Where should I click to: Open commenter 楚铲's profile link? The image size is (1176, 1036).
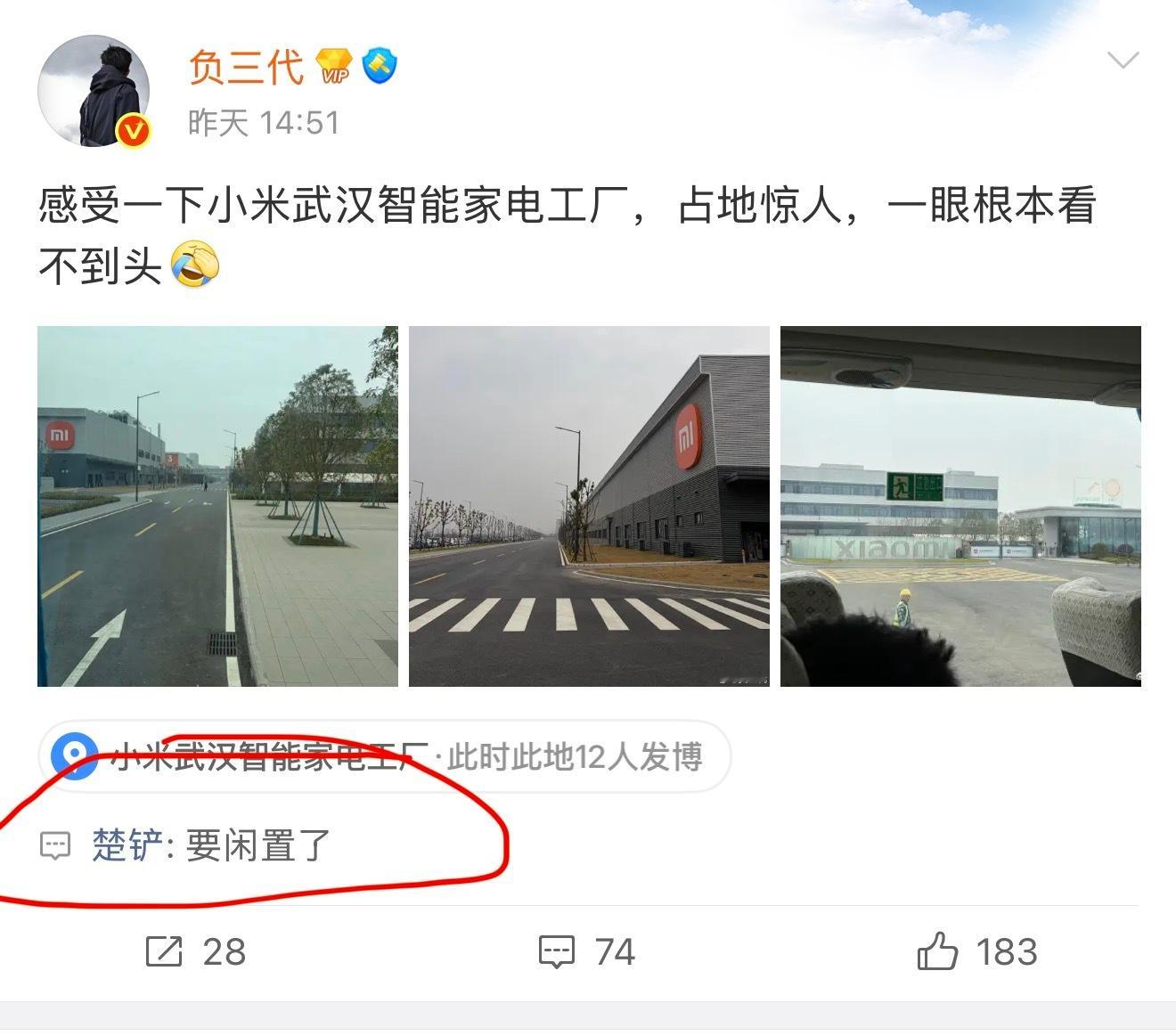(x=127, y=844)
